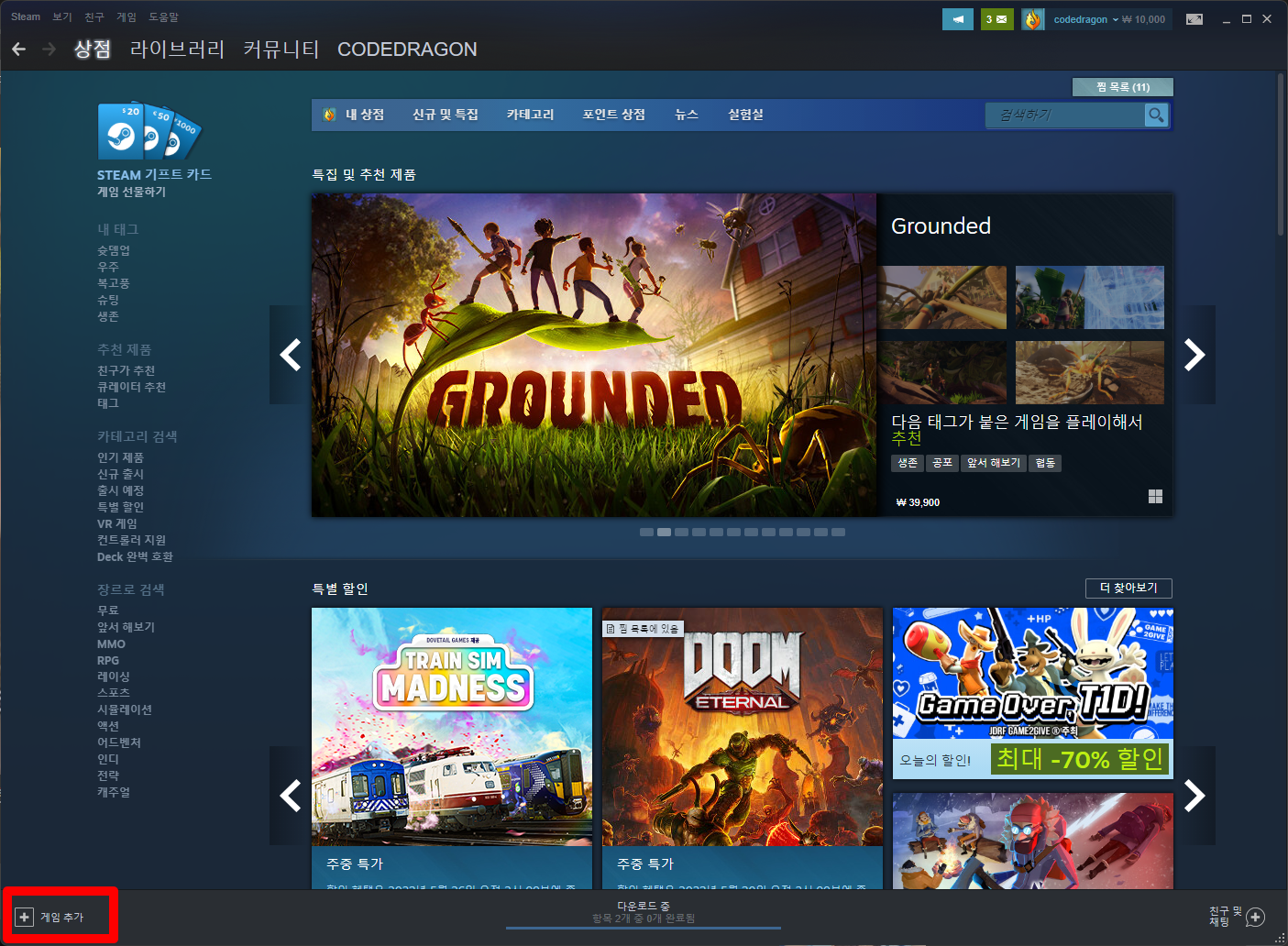Browse the 캐주얼 genre link
1288x946 pixels.
[x=114, y=792]
